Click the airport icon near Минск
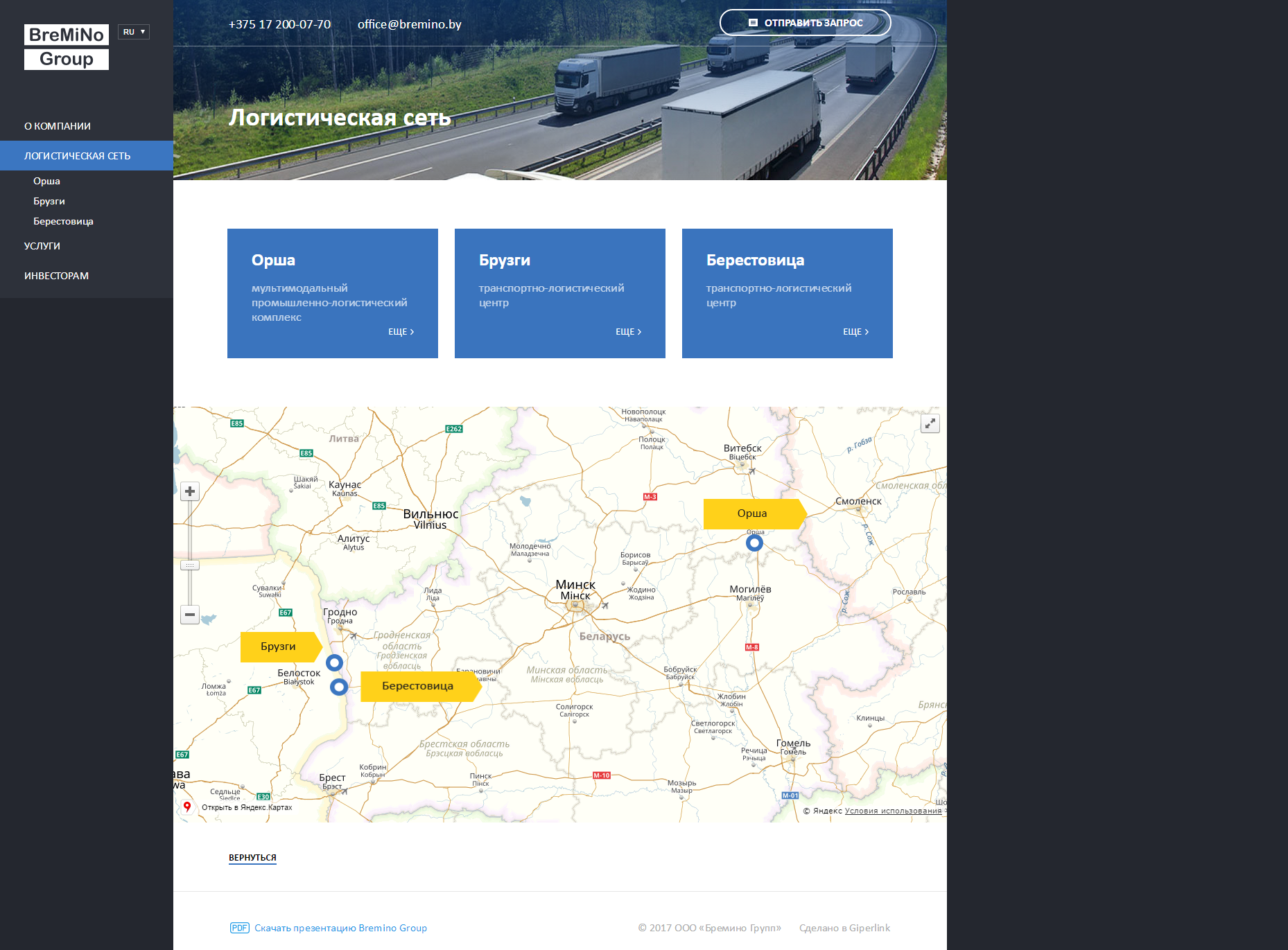This screenshot has width=1288, height=950. (605, 606)
